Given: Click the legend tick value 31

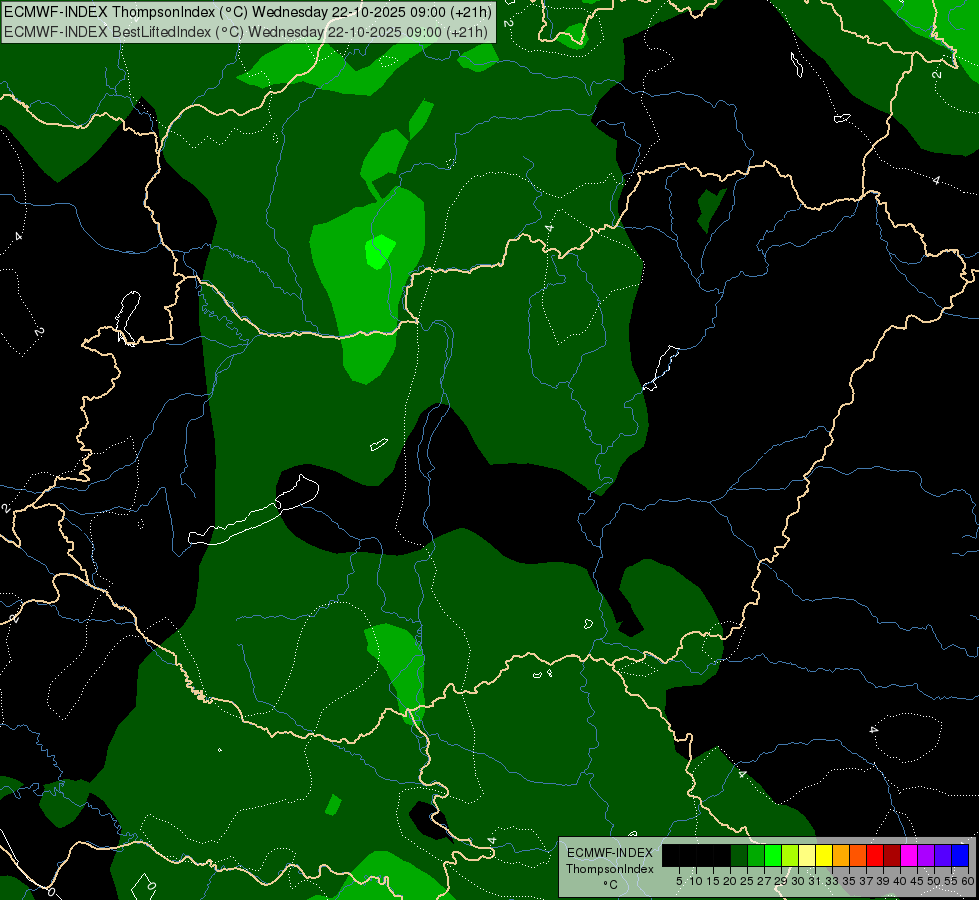Looking at the screenshot, I should coord(815,881).
